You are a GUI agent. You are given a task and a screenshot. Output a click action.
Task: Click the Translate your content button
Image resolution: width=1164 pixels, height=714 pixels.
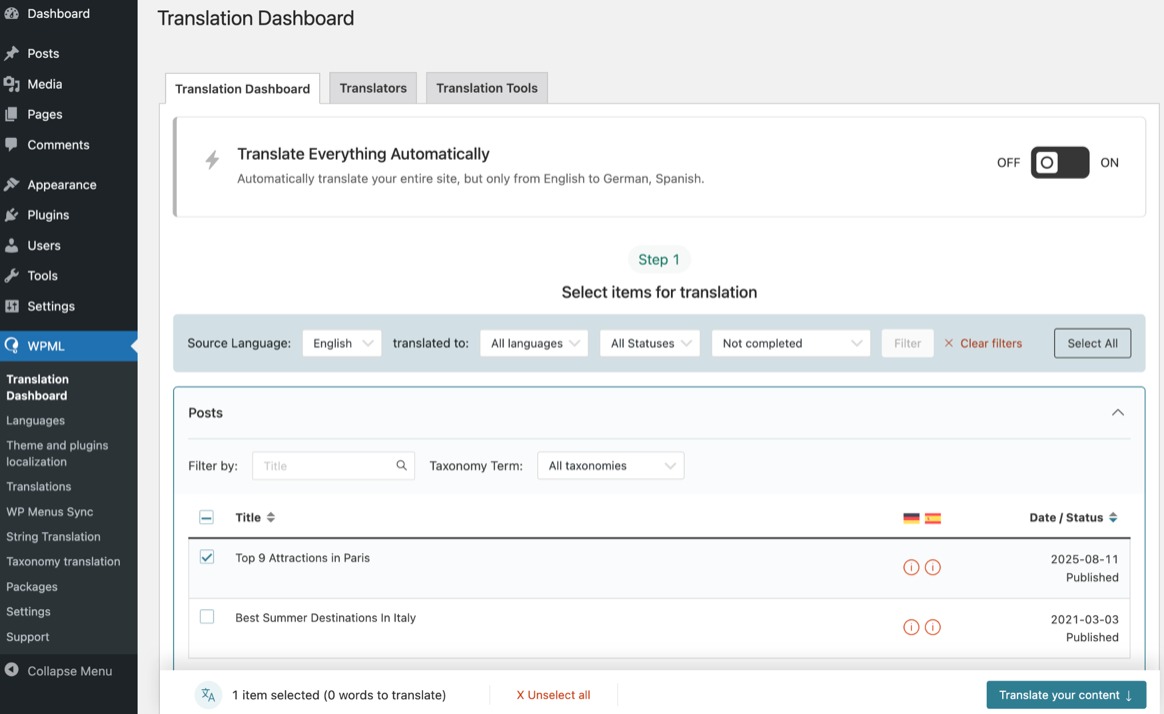(x=1065, y=695)
